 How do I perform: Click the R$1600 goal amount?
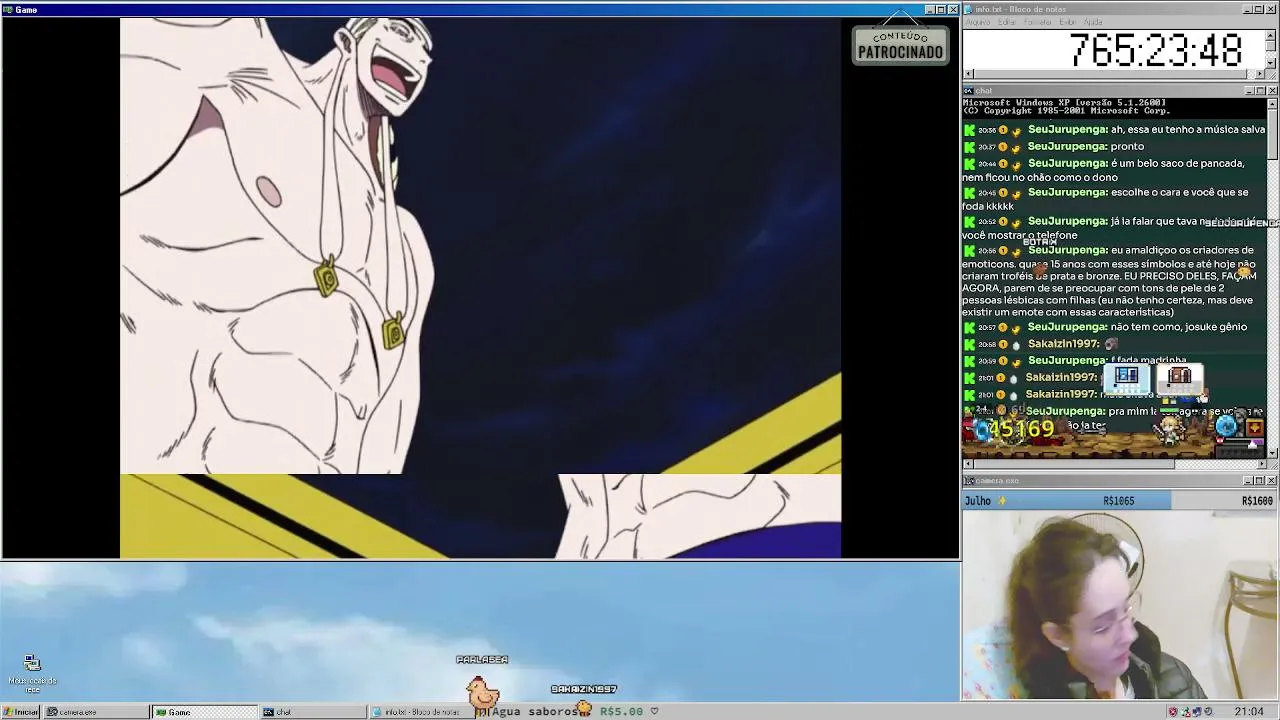tap(1257, 501)
